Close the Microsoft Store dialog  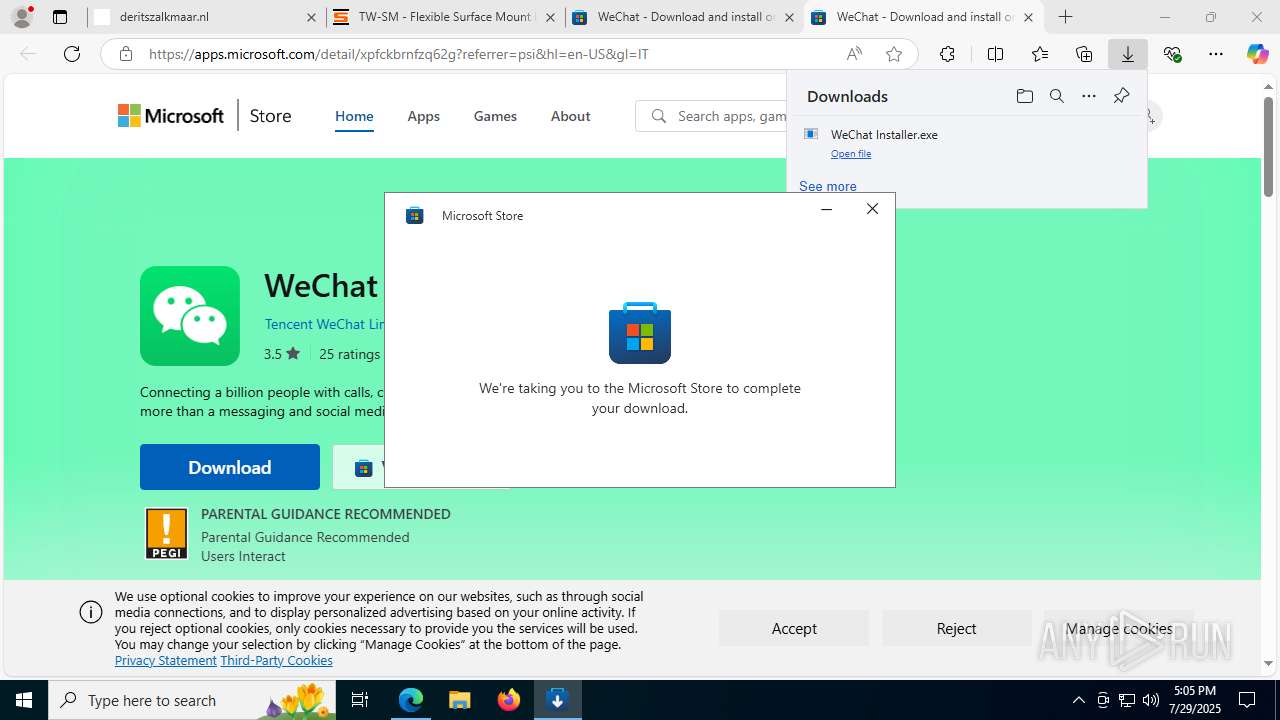tap(872, 209)
